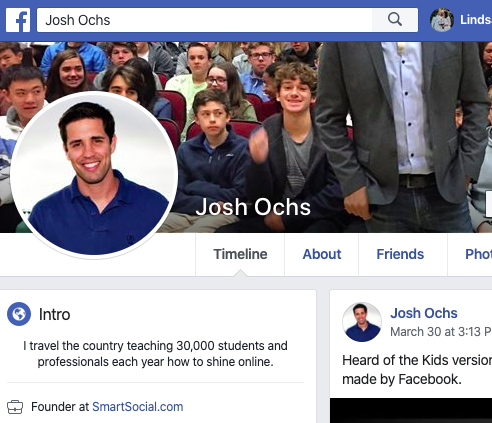The image size is (492, 423).
Task: Open the Friends tab
Action: tap(400, 254)
